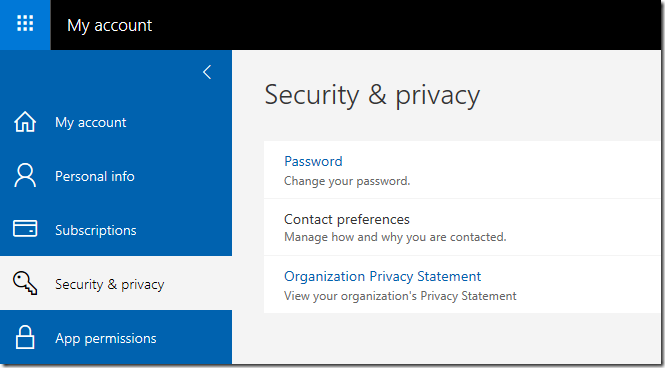Go to Personal info in the sidebar
665x368 pixels.
[95, 176]
